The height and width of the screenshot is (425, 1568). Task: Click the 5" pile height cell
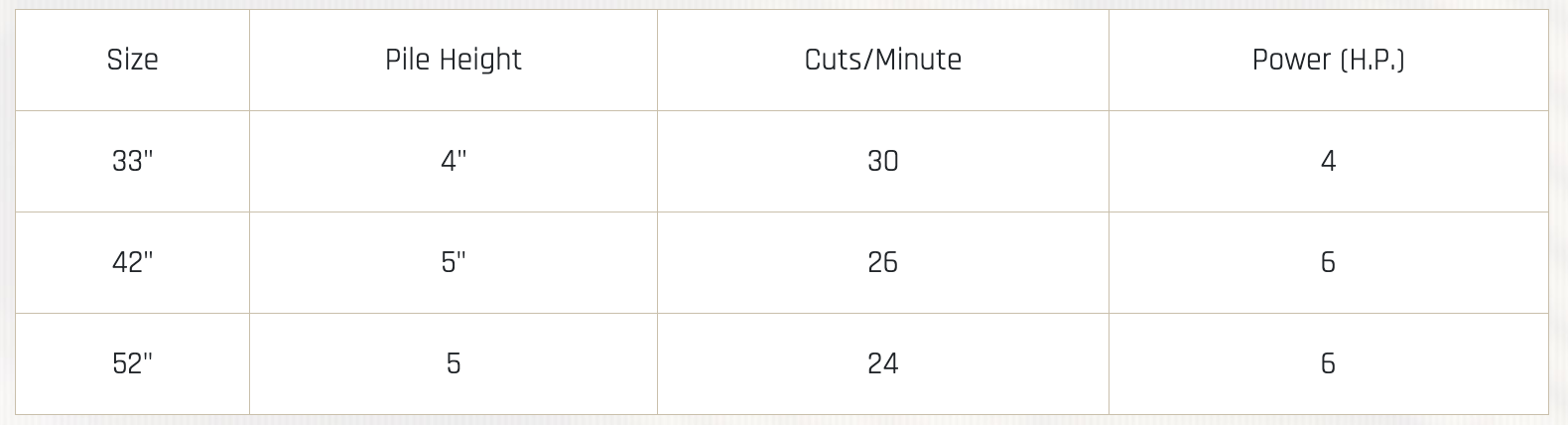pyautogui.click(x=454, y=262)
